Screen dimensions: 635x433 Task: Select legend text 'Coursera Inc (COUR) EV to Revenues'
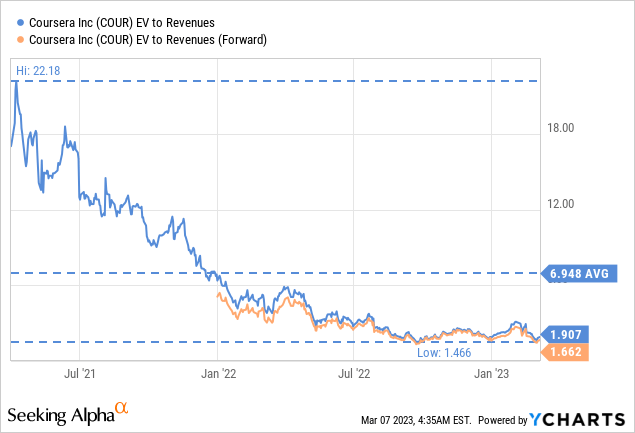click(122, 23)
